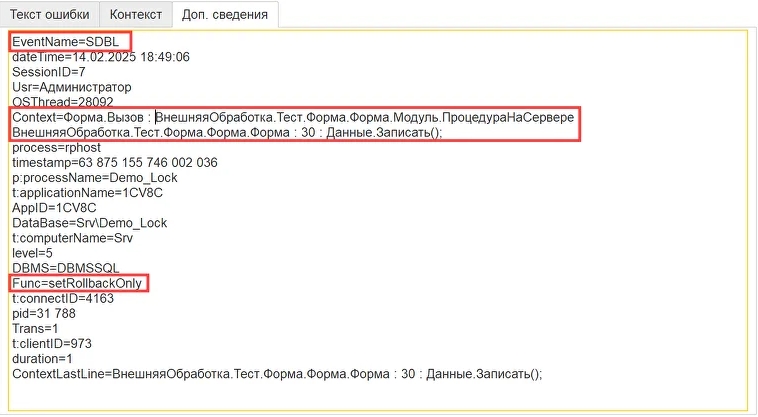Open the Контекст tab
758x417 pixels.
135,14
